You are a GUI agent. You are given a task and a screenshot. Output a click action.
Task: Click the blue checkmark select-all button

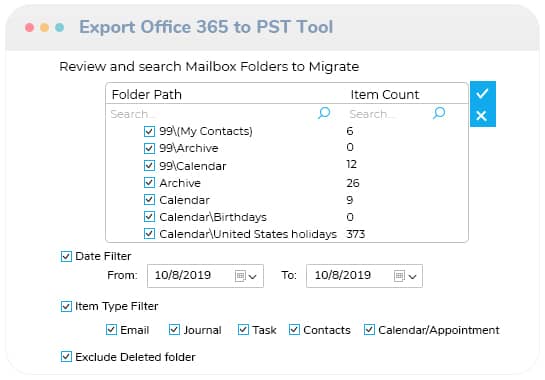coord(482,93)
